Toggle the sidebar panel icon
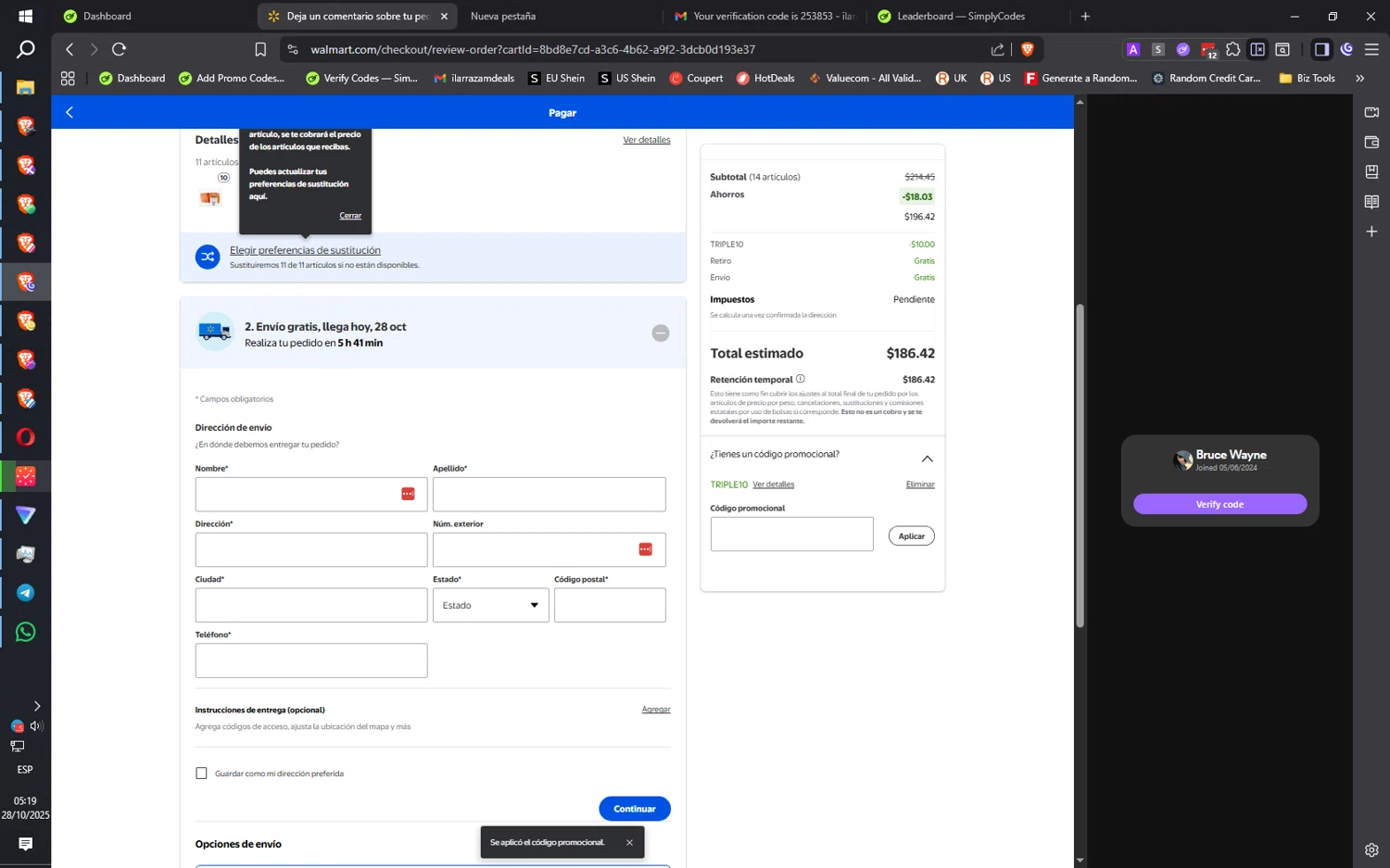Image resolution: width=1390 pixels, height=868 pixels. click(1321, 49)
